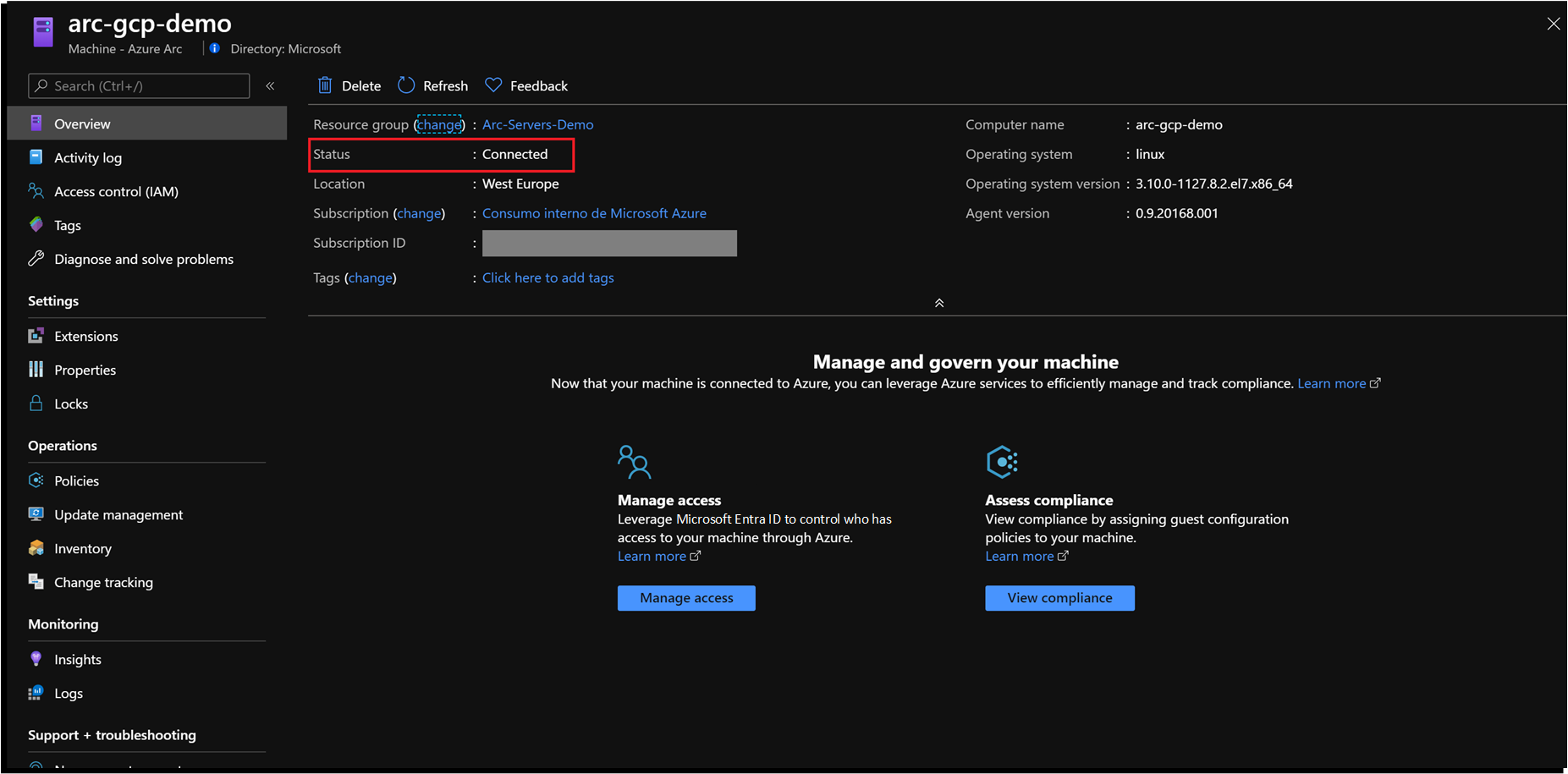Open Consumo interno de Microsoft Azure subscription

pos(594,213)
